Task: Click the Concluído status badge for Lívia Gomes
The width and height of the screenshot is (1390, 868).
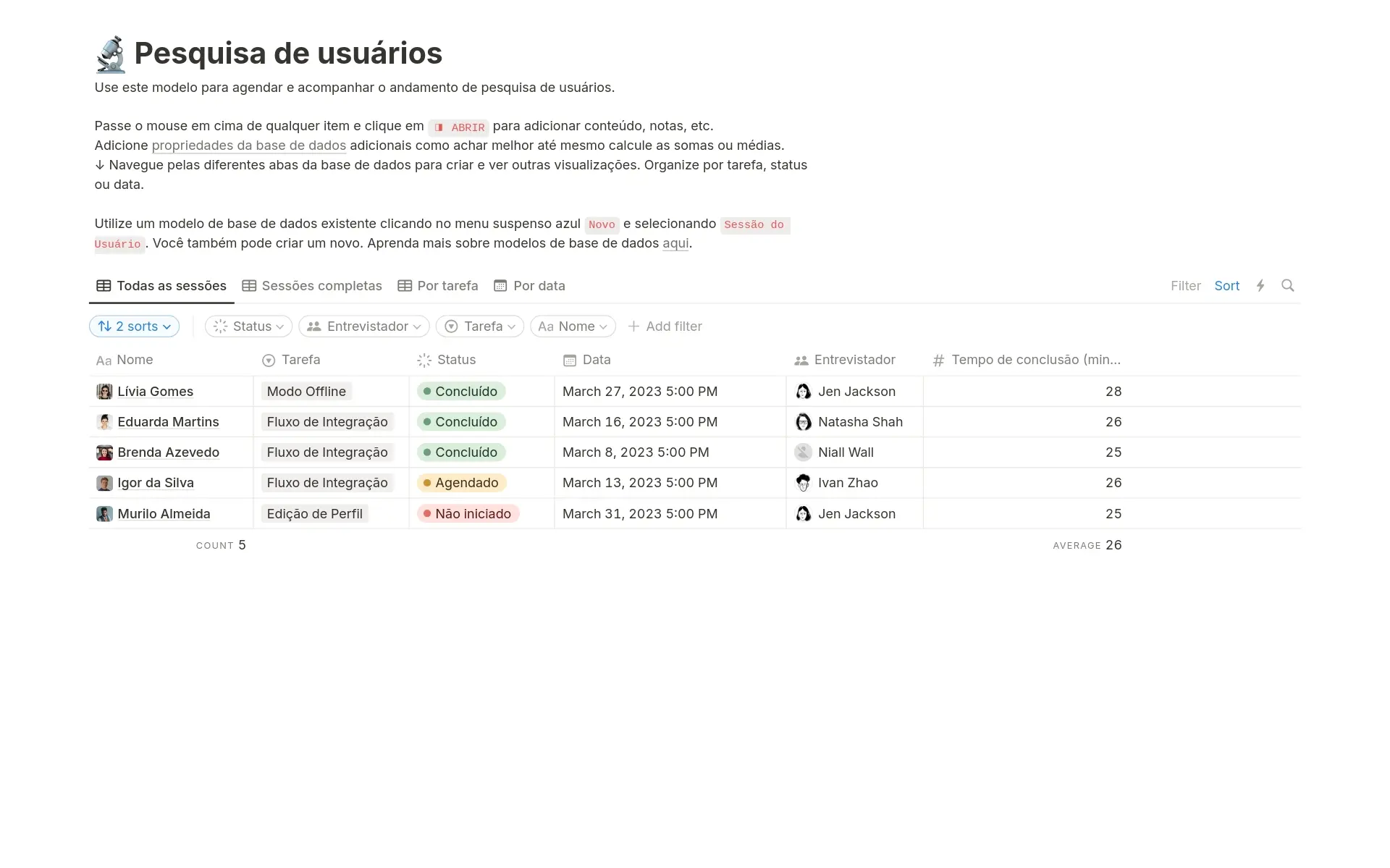Action: click(460, 391)
